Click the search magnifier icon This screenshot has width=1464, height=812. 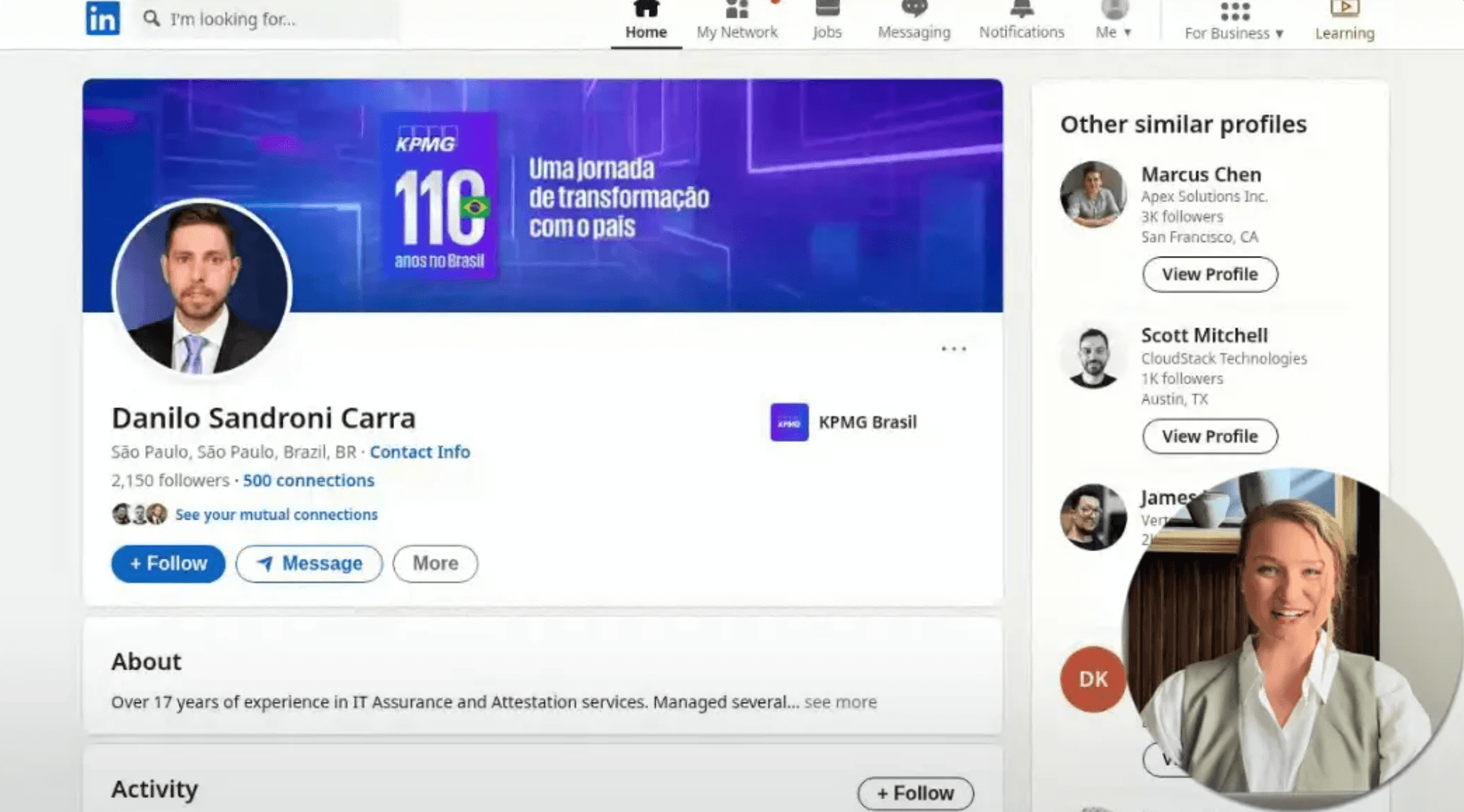pos(151,18)
